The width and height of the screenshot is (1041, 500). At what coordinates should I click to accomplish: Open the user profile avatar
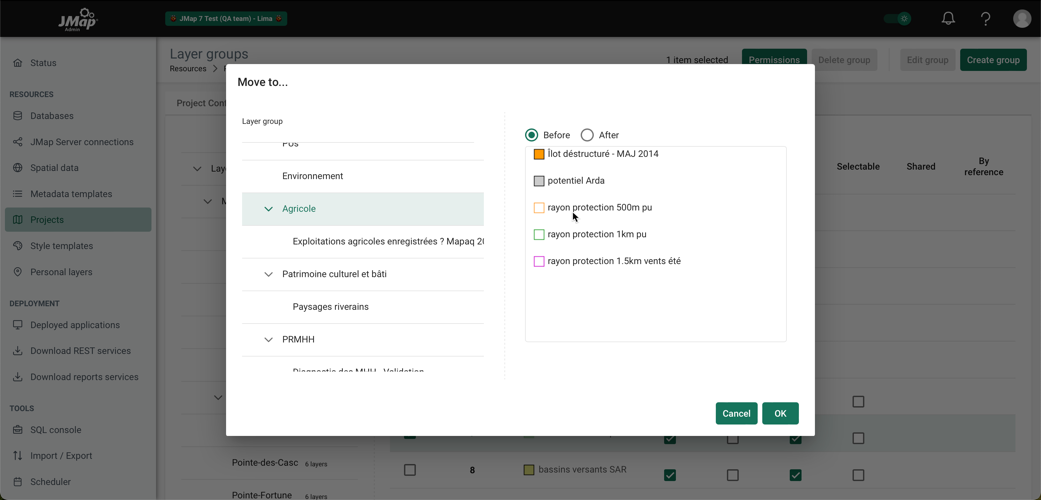[1021, 18]
